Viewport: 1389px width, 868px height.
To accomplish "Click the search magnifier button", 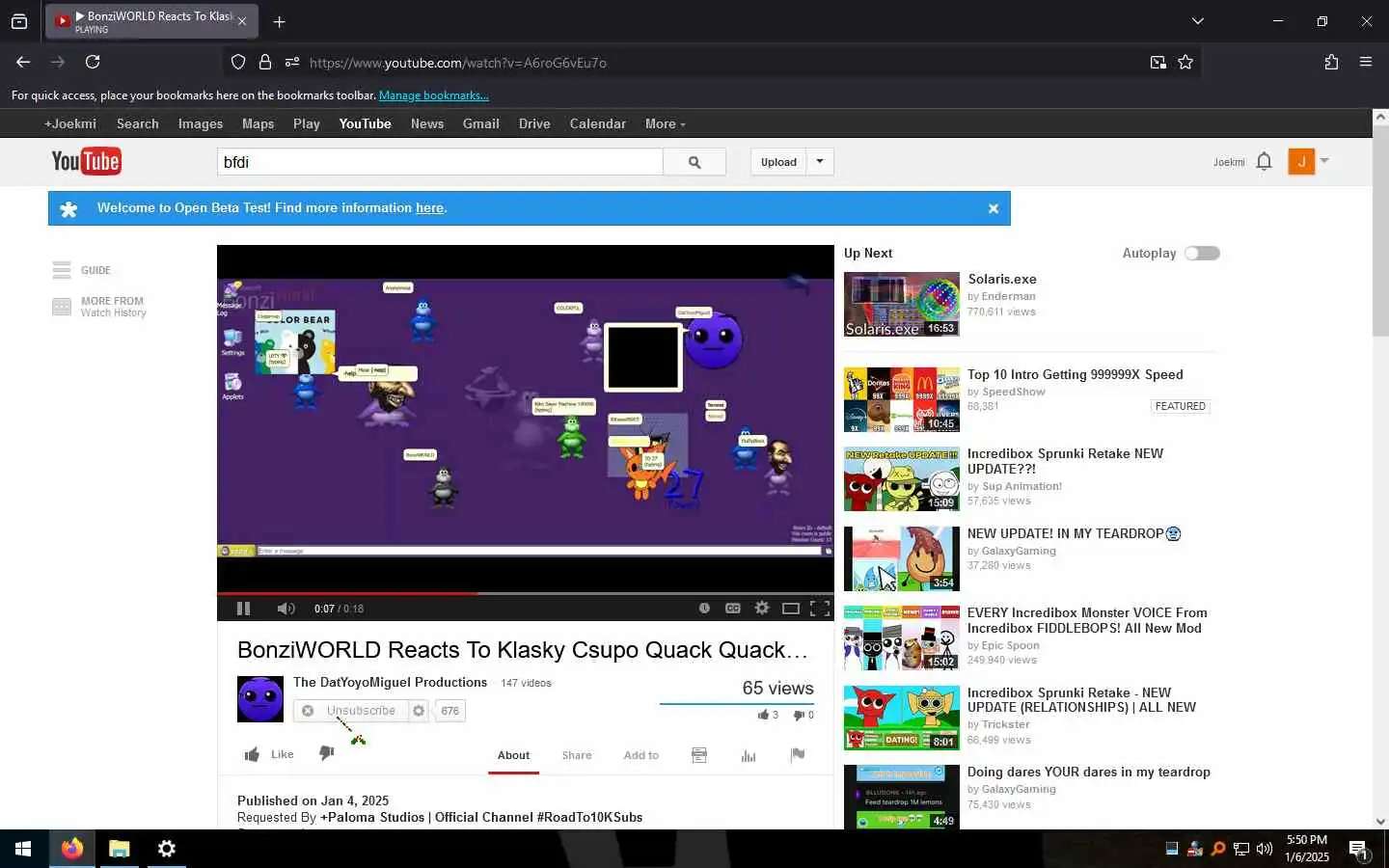I will tap(694, 162).
